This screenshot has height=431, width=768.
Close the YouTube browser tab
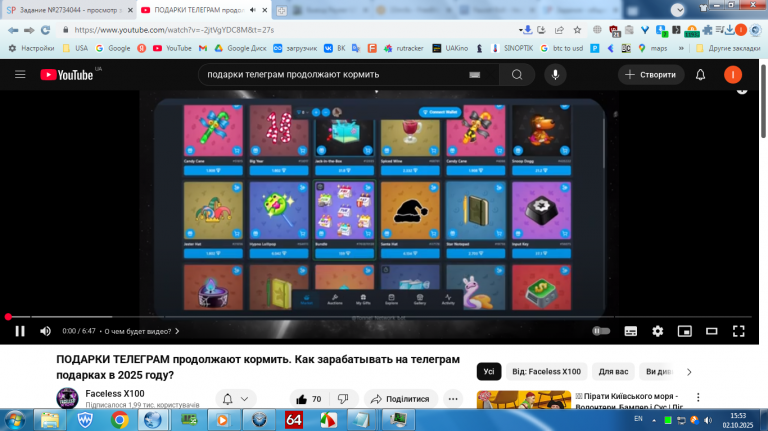tap(265, 10)
